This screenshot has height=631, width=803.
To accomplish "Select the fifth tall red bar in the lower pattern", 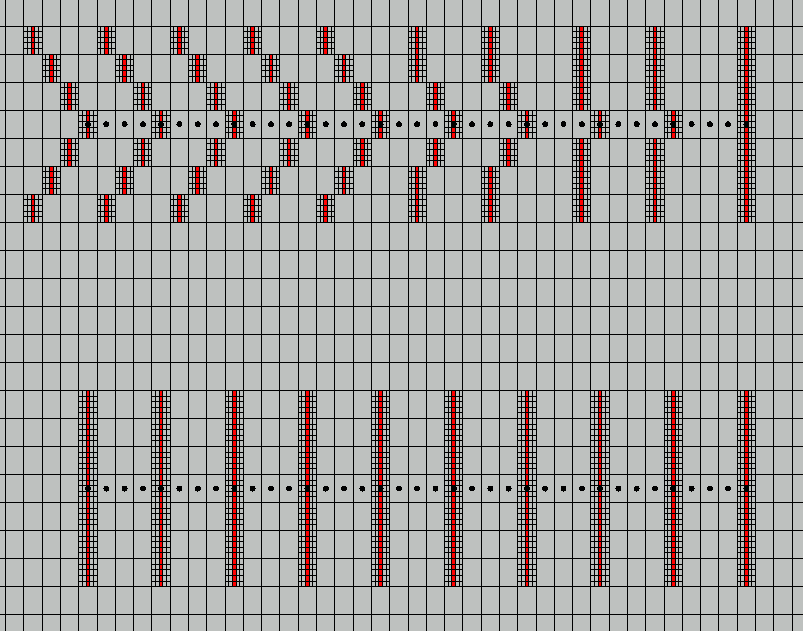I will (x=381, y=489).
